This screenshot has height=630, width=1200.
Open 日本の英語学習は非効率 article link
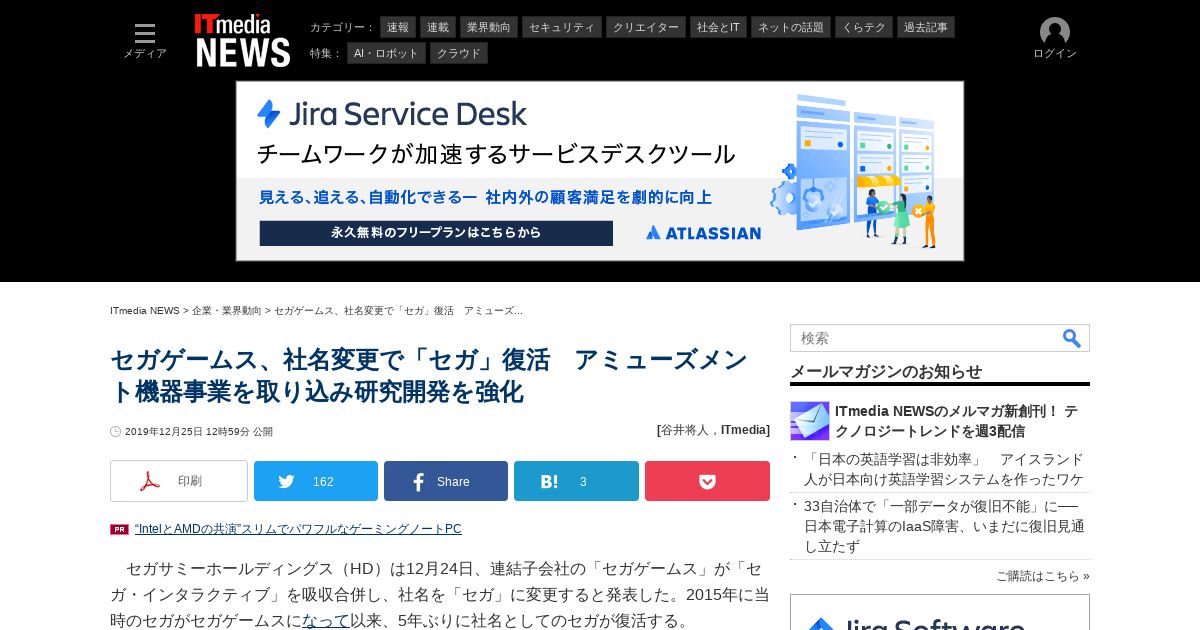[x=944, y=469]
